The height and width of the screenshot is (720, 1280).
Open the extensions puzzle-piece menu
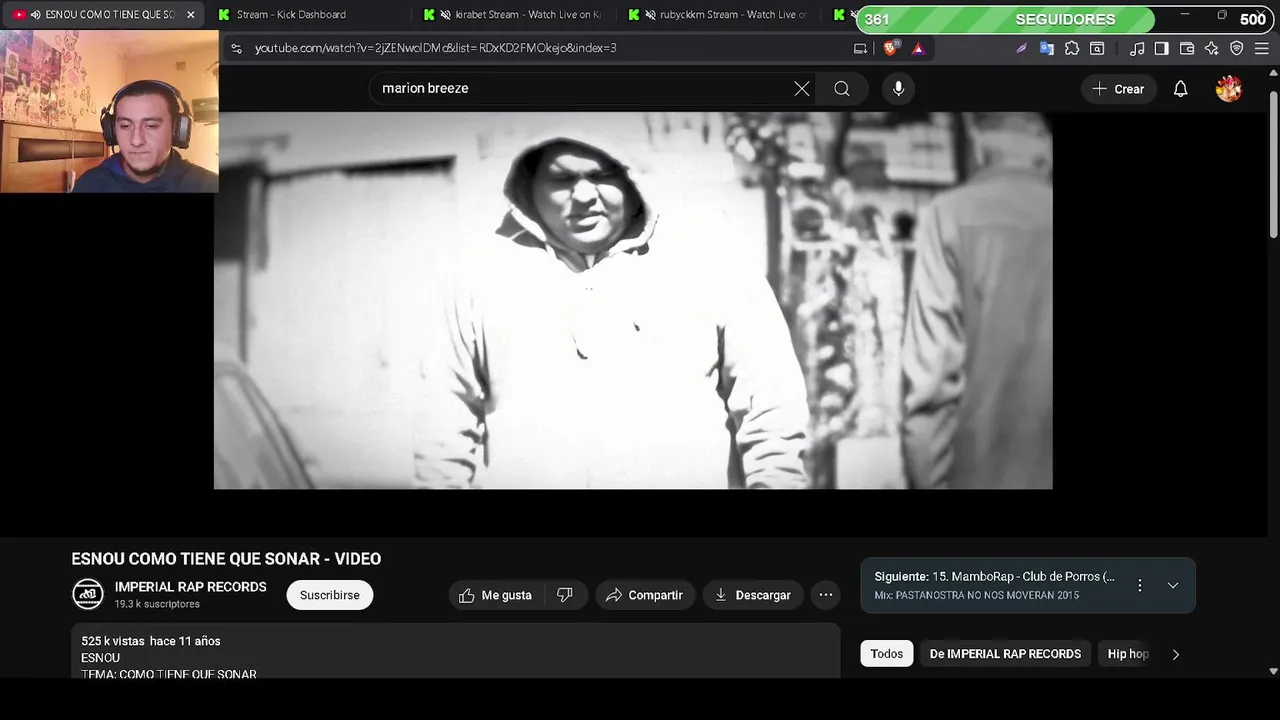[x=1072, y=48]
